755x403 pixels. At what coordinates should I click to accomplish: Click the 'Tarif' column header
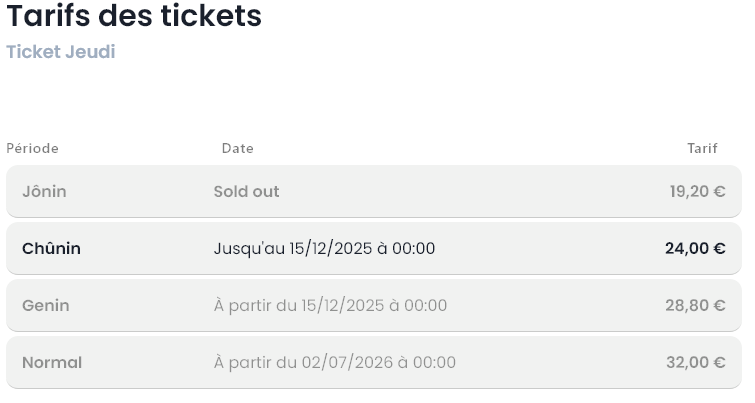[x=702, y=148]
